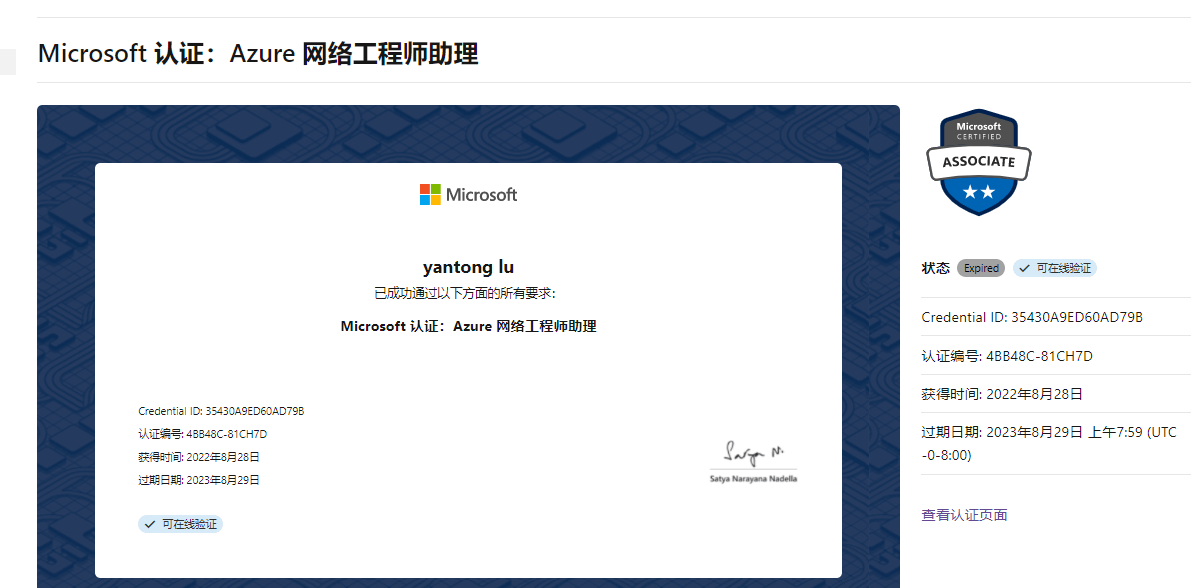The width and height of the screenshot is (1191, 588).
Task: Click the checkmark icon in the certificate's 可在线验证 badge
Action: coord(150,524)
